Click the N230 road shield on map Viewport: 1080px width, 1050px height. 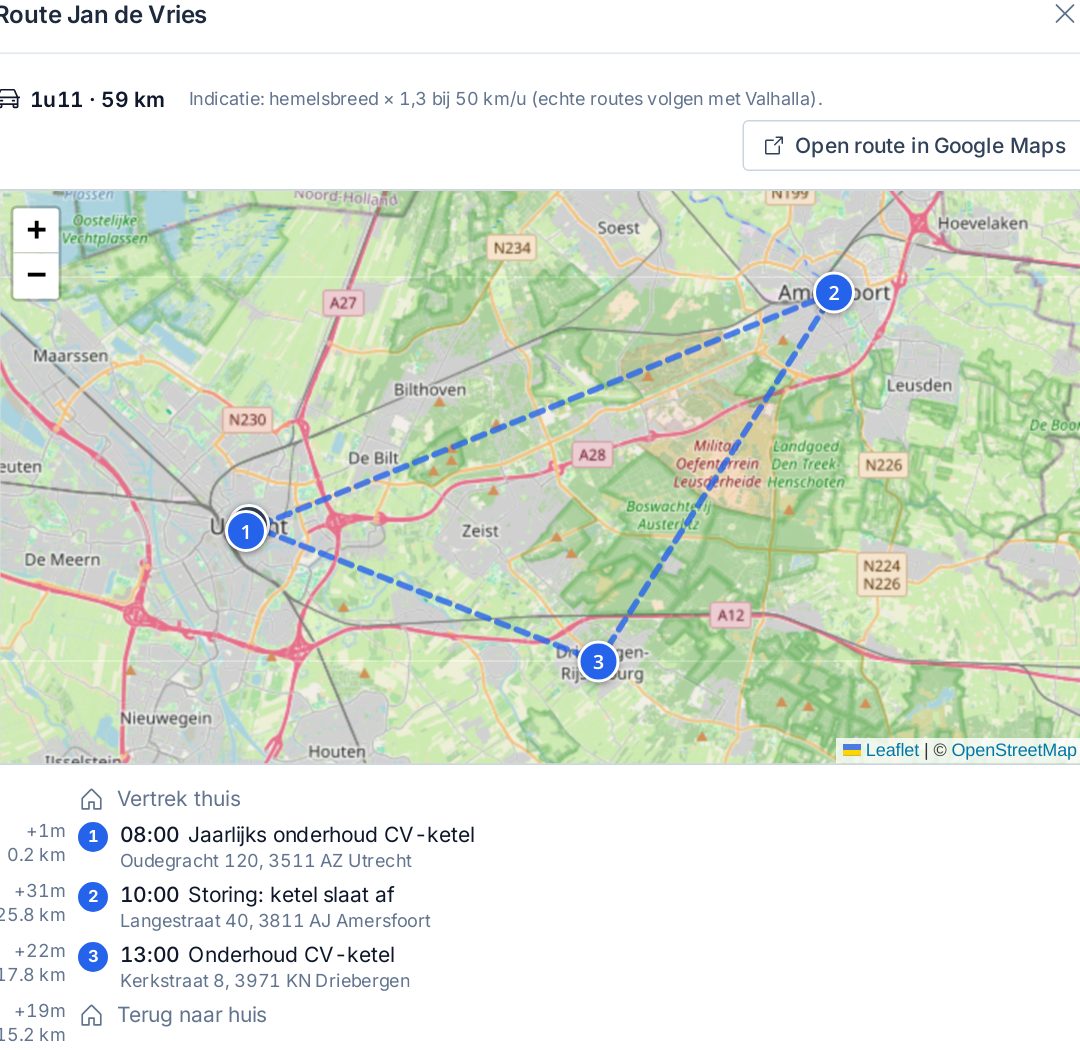point(247,420)
